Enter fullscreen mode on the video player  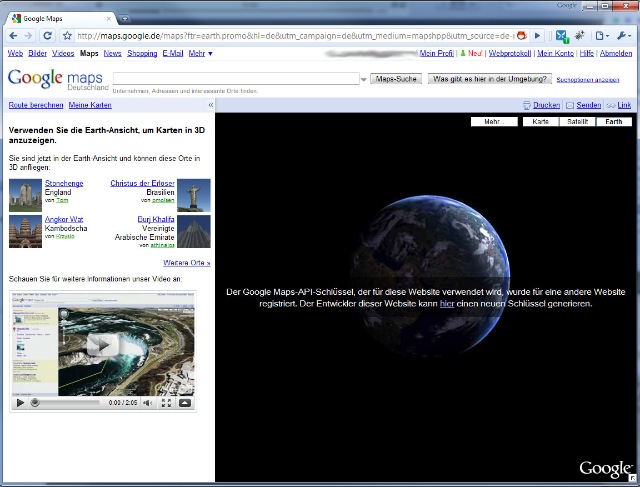(166, 403)
